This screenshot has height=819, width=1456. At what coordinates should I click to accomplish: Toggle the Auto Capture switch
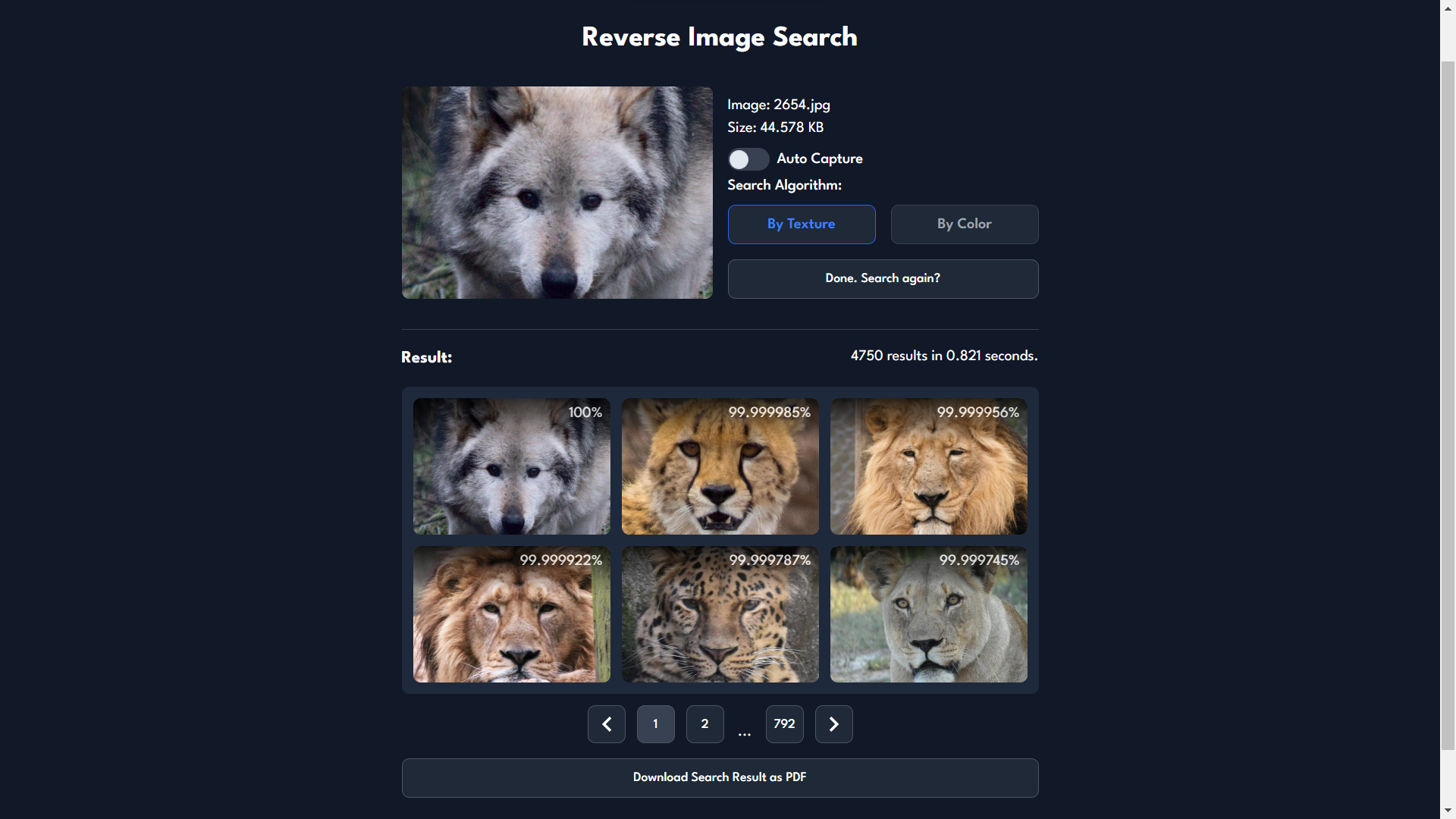(748, 159)
